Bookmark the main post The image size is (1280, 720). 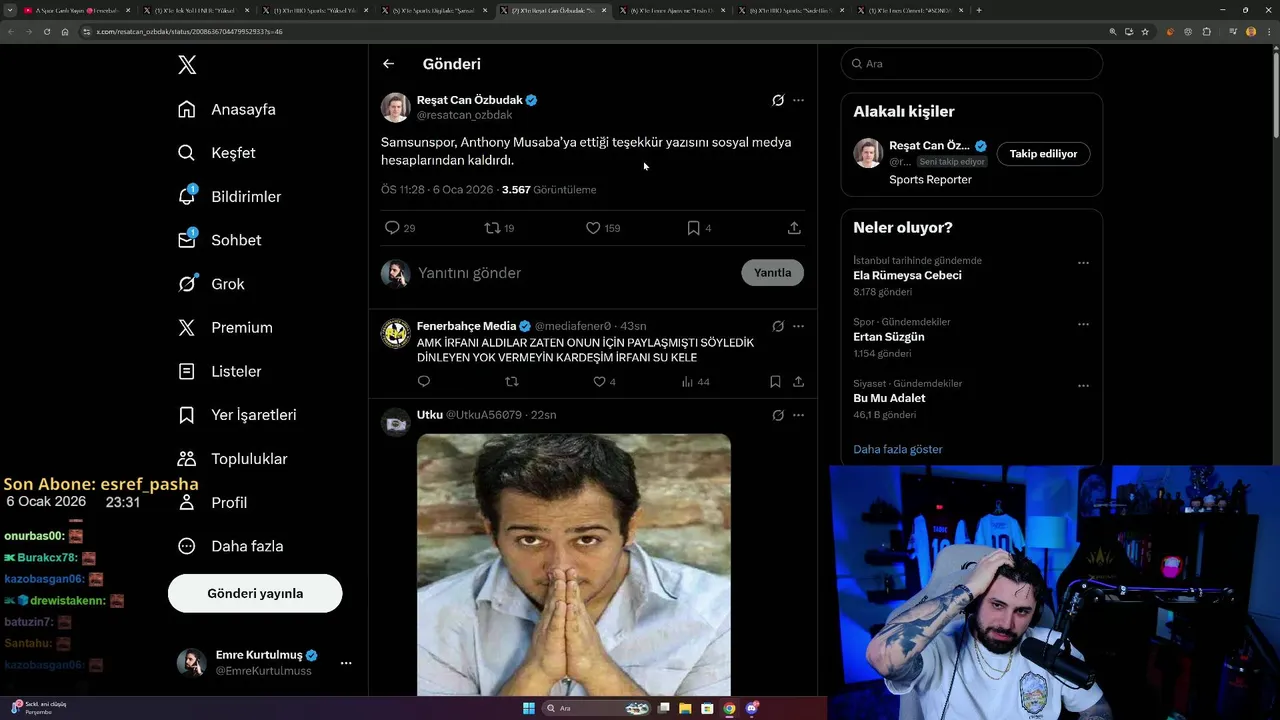[x=693, y=228]
